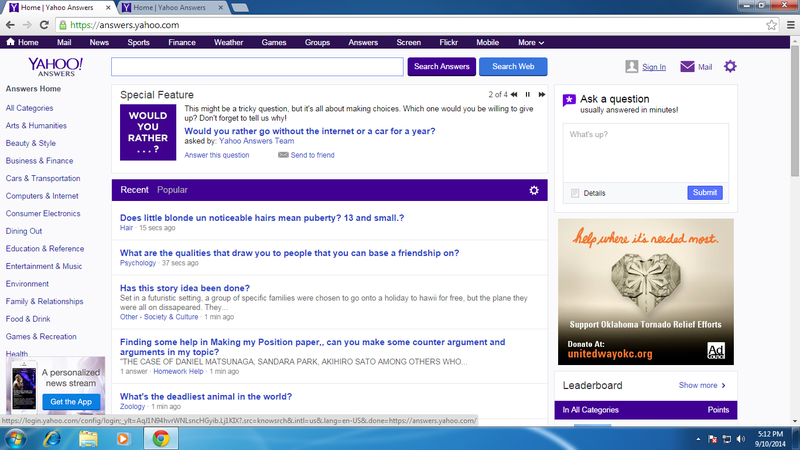Click the Homework Help category link
The image size is (800, 450).
[x=178, y=371]
